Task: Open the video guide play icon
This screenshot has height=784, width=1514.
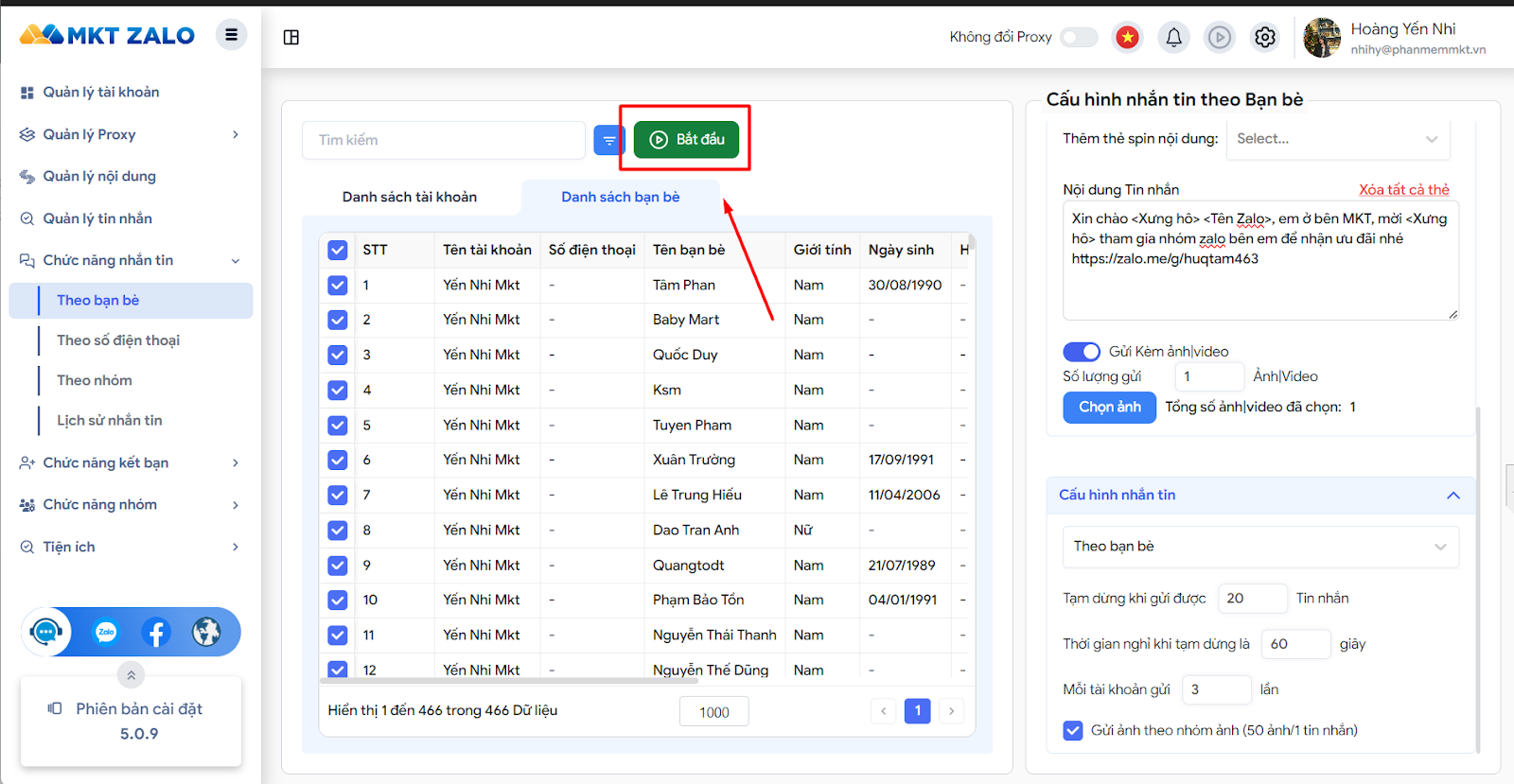Action: tap(1220, 37)
